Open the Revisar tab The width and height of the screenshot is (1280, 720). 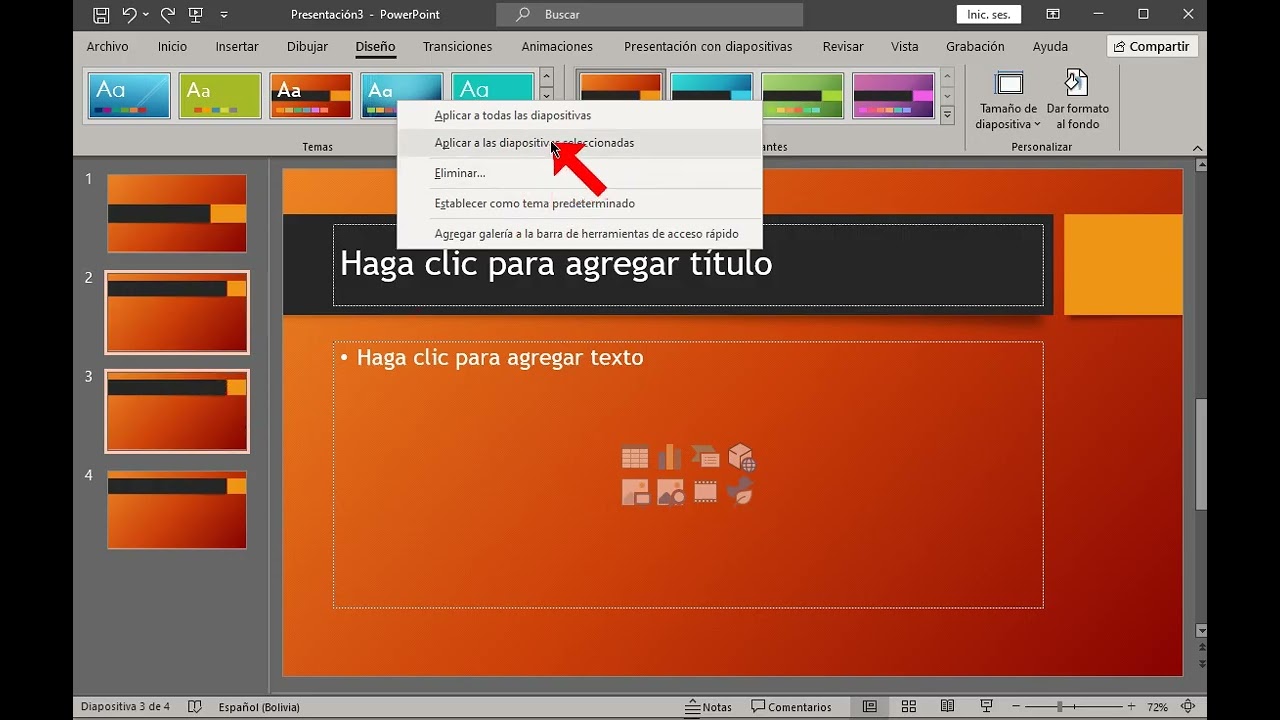click(x=843, y=47)
